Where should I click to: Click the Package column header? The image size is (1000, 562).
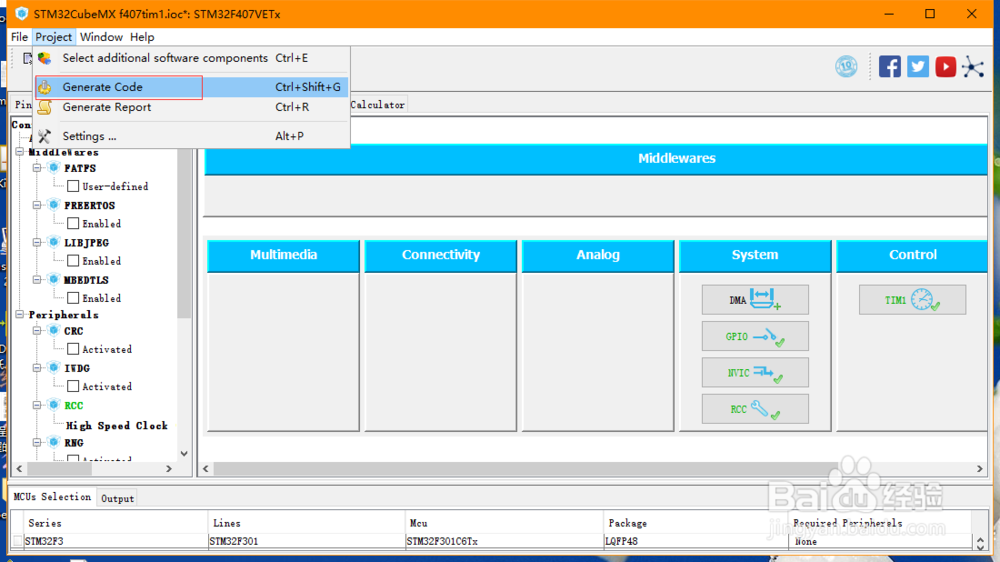(x=695, y=523)
